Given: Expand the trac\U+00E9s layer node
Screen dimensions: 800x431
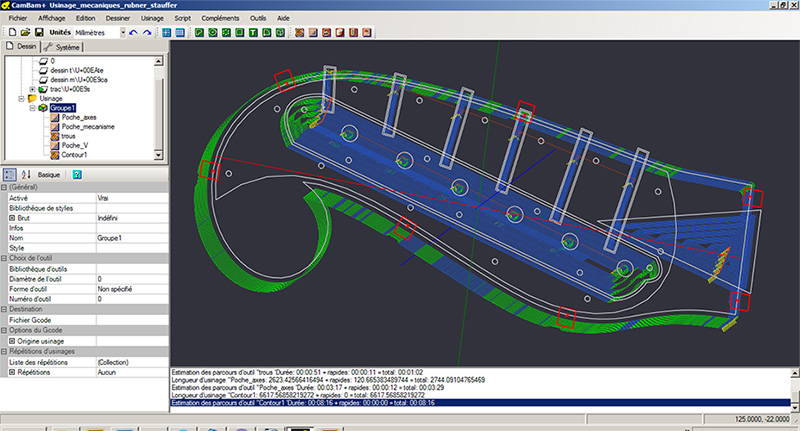Looking at the screenshot, I should click(x=32, y=89).
